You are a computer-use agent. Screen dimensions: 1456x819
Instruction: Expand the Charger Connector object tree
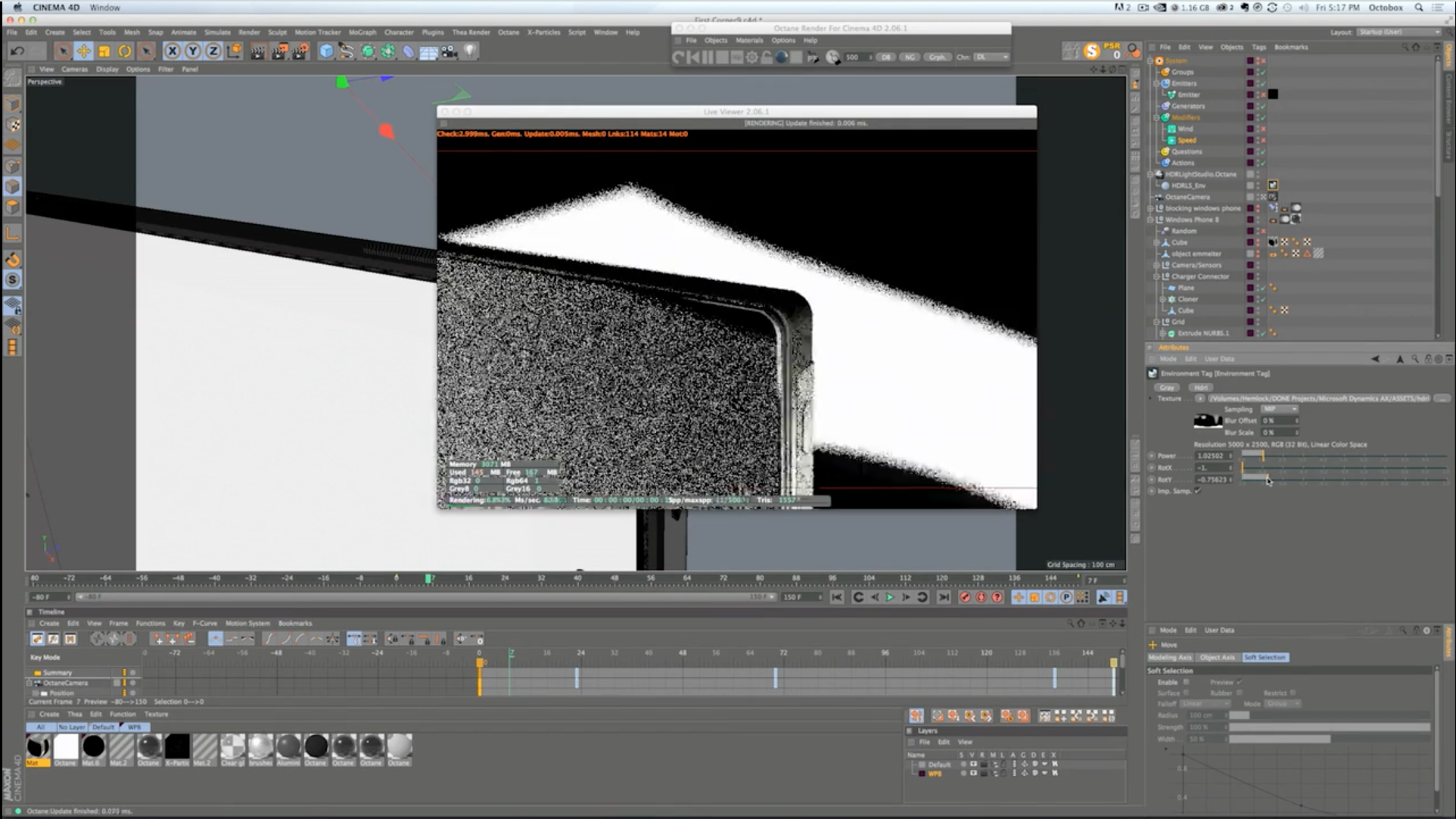click(x=1156, y=276)
